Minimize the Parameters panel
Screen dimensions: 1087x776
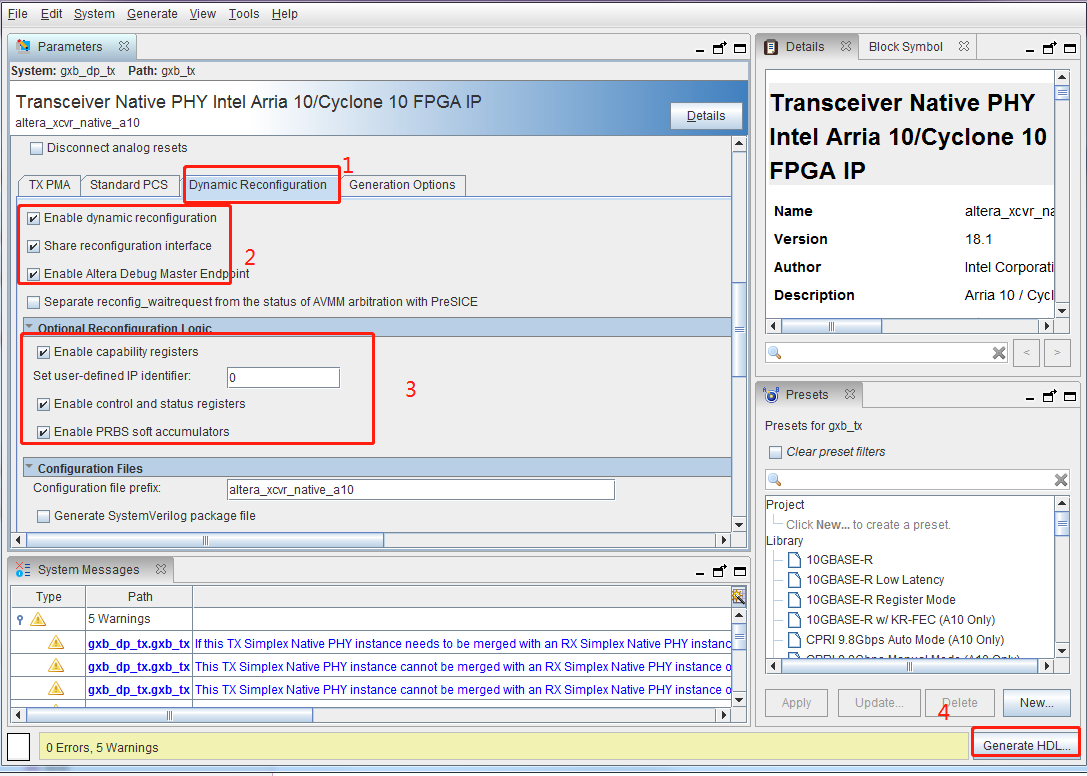pos(699,50)
